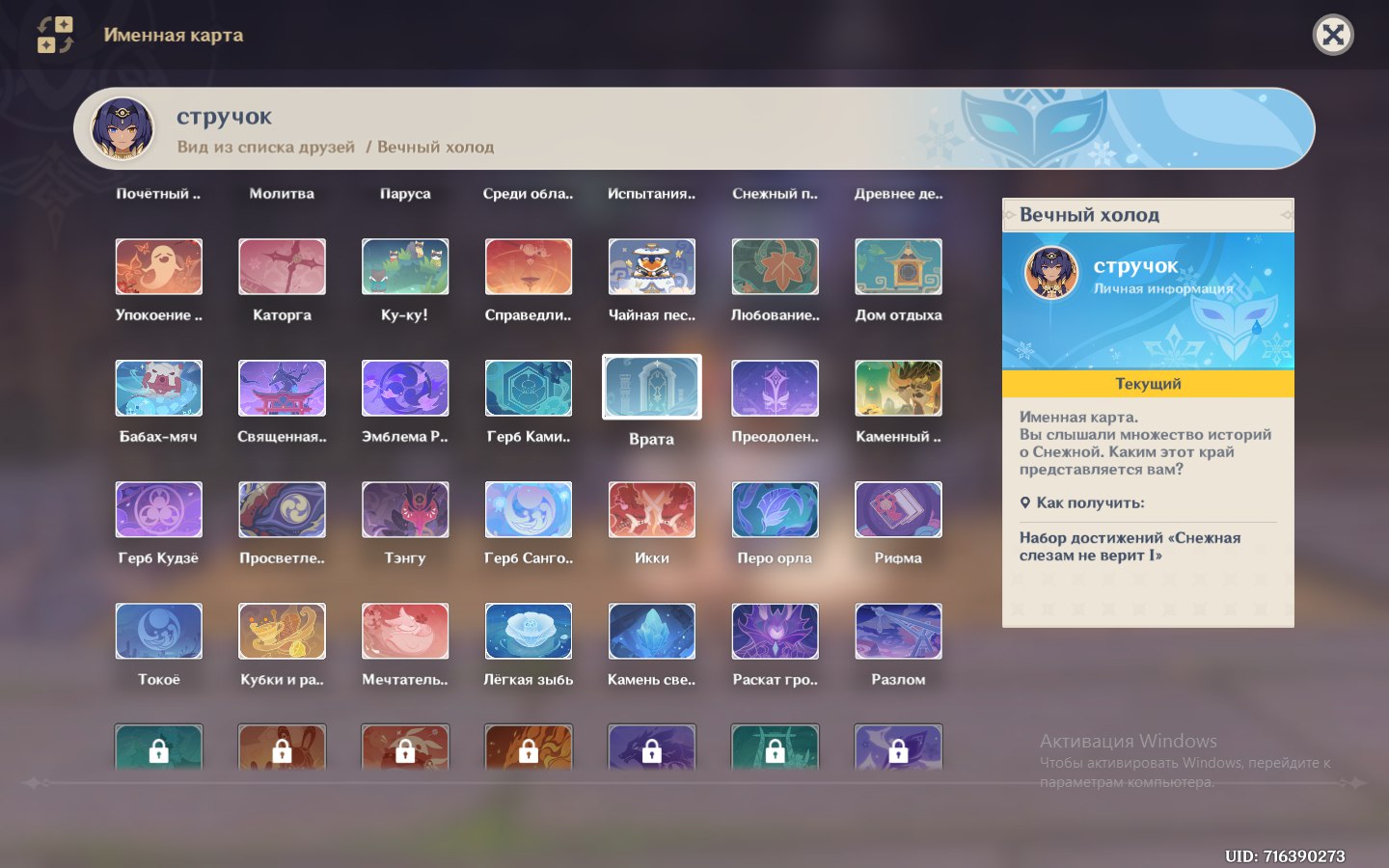This screenshot has height=868, width=1389.
Task: Select the Каторга namecard
Action: pos(282,267)
